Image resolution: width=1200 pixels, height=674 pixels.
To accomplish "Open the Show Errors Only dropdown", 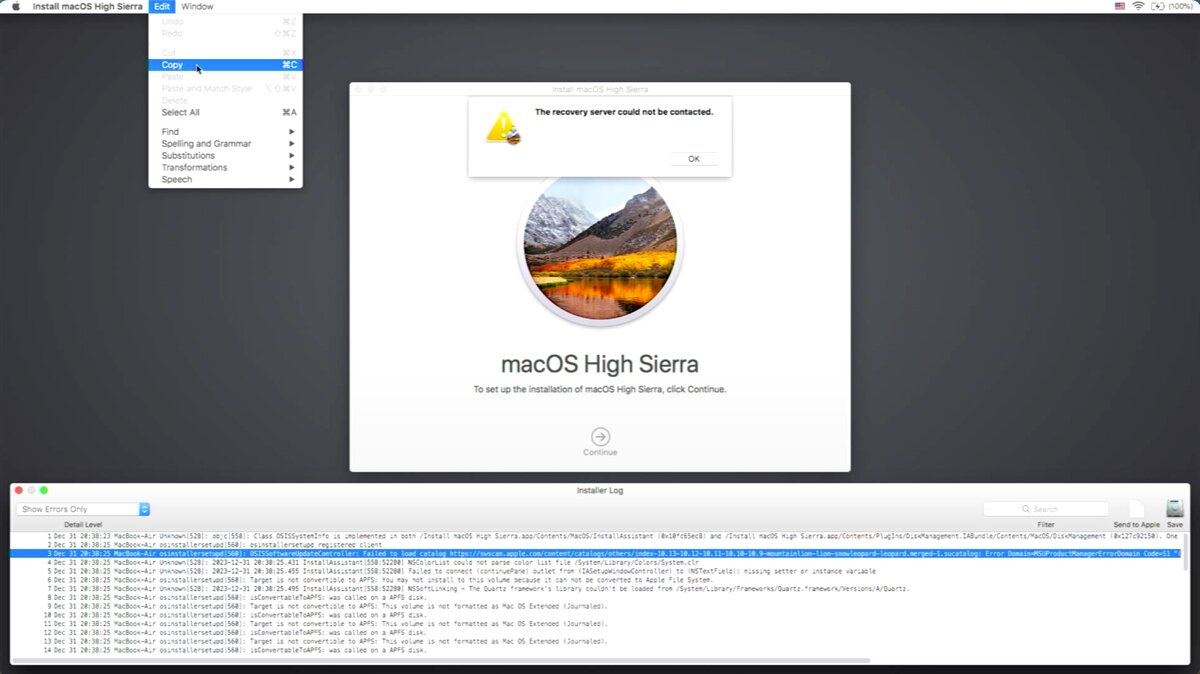I will tap(83, 509).
